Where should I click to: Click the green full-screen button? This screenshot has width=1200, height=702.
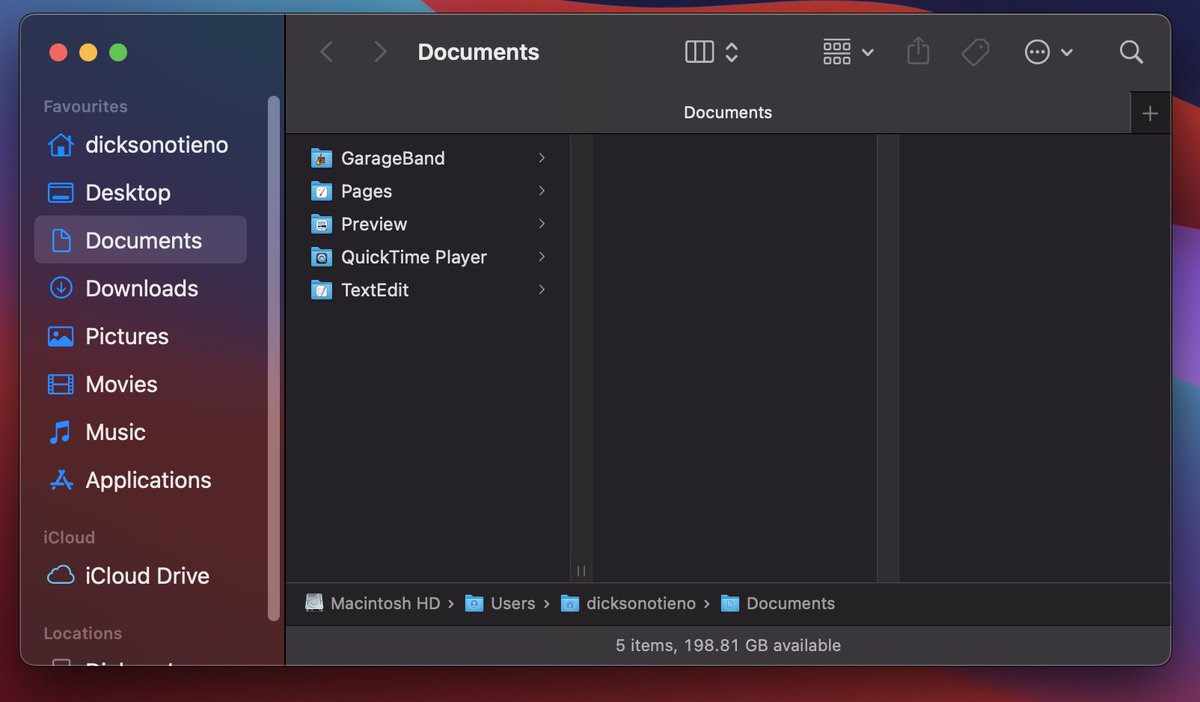118,52
